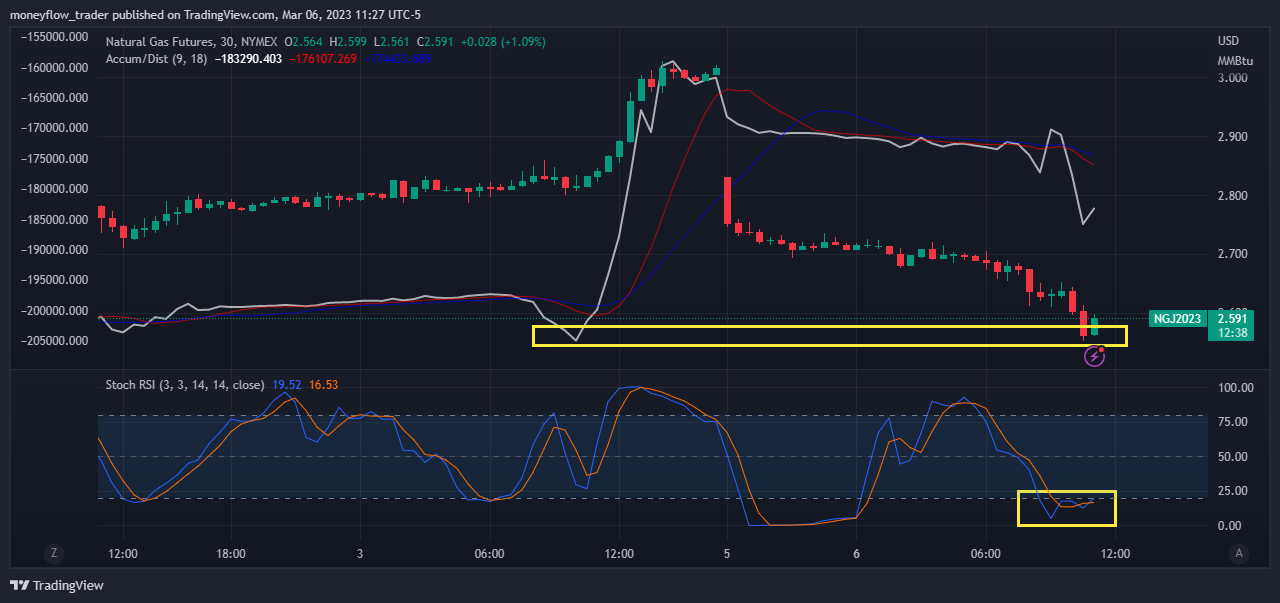The image size is (1280, 603).
Task: Click the Stoch RSI orange value 16.53
Action: coord(323,385)
